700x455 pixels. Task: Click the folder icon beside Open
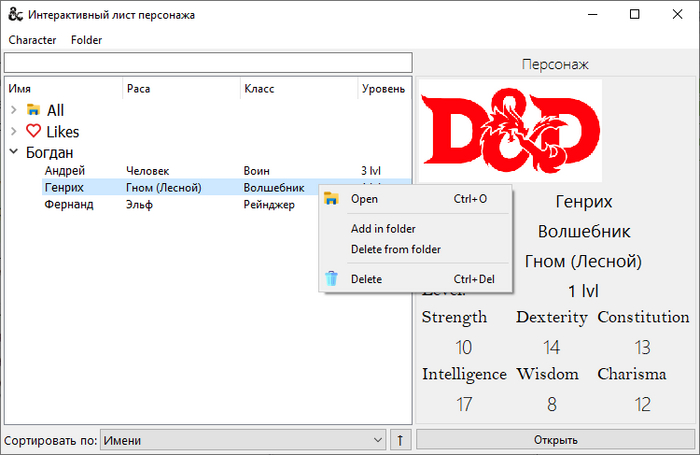331,198
